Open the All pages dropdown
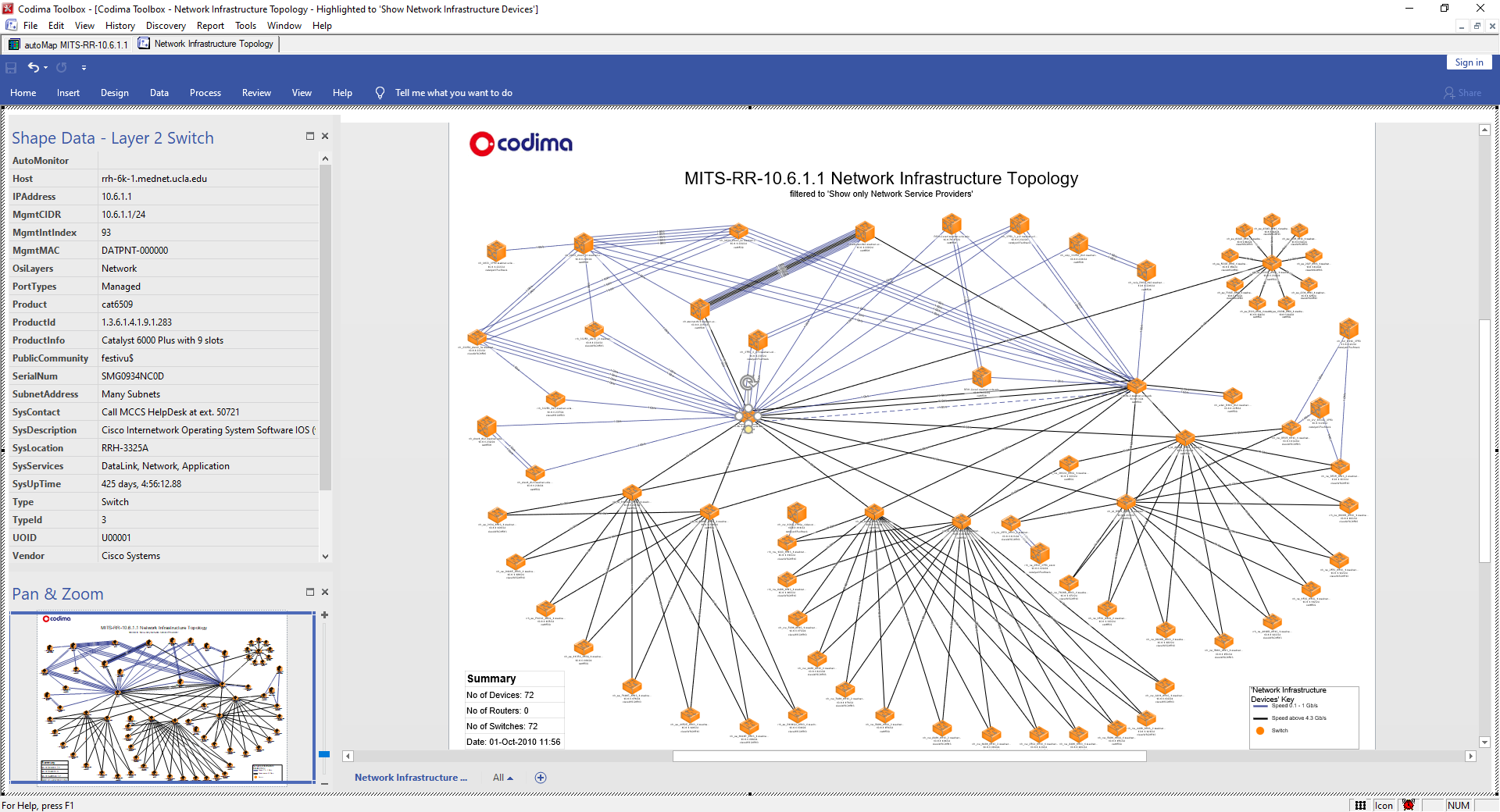Screen dimensions: 1500x812 (502, 778)
